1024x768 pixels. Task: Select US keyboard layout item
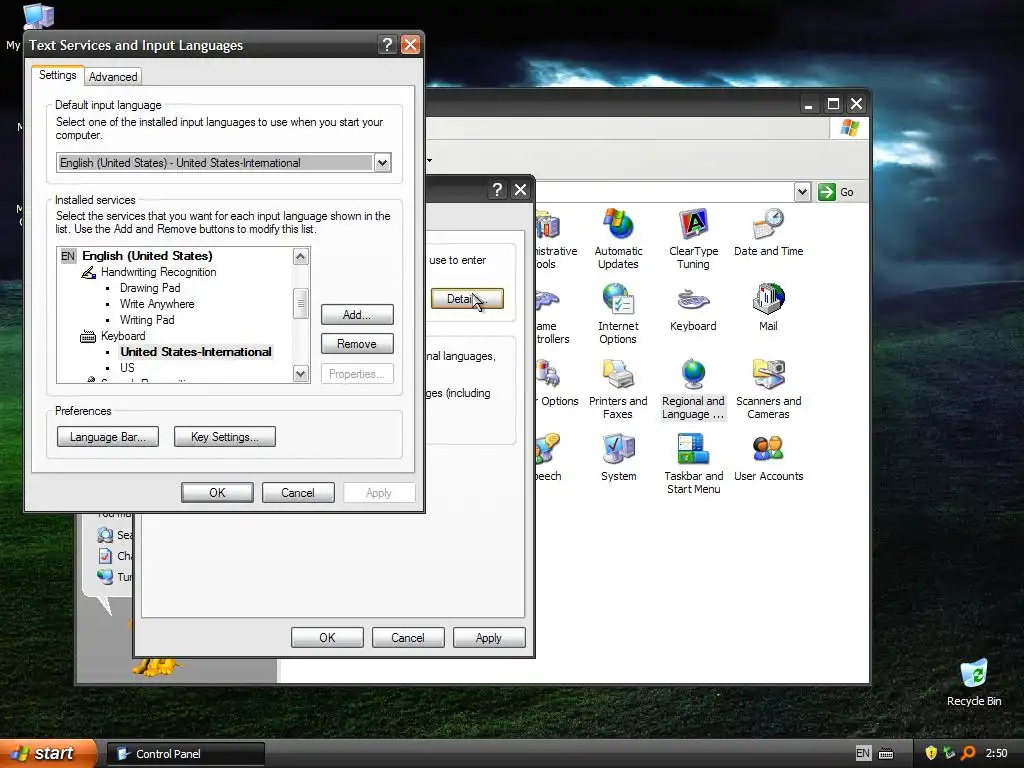click(127, 368)
